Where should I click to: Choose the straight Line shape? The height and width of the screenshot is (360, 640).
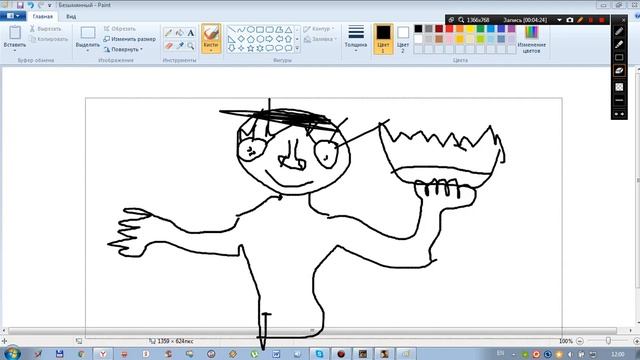coord(231,30)
